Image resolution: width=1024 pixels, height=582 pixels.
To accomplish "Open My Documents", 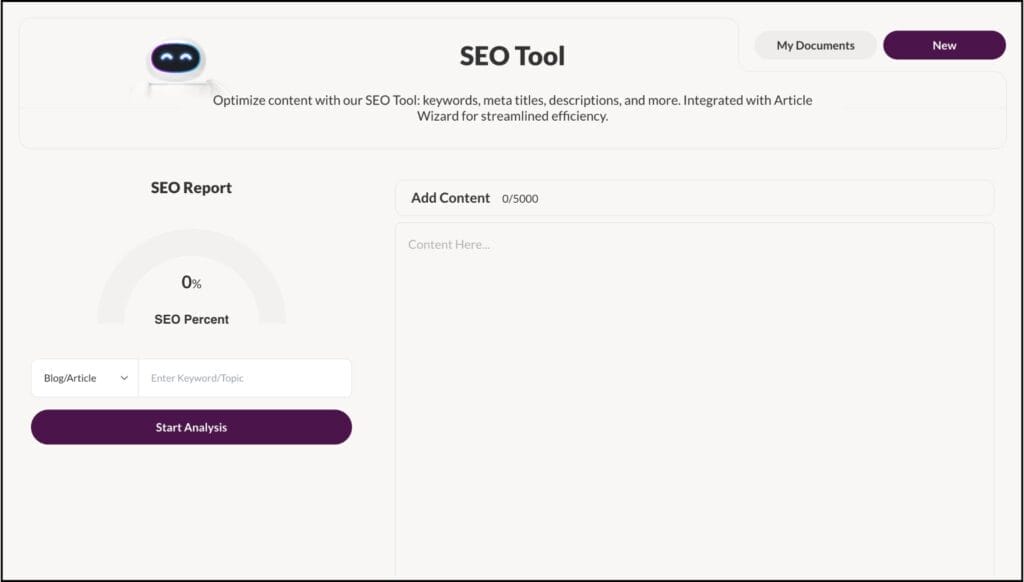I will pyautogui.click(x=815, y=46).
